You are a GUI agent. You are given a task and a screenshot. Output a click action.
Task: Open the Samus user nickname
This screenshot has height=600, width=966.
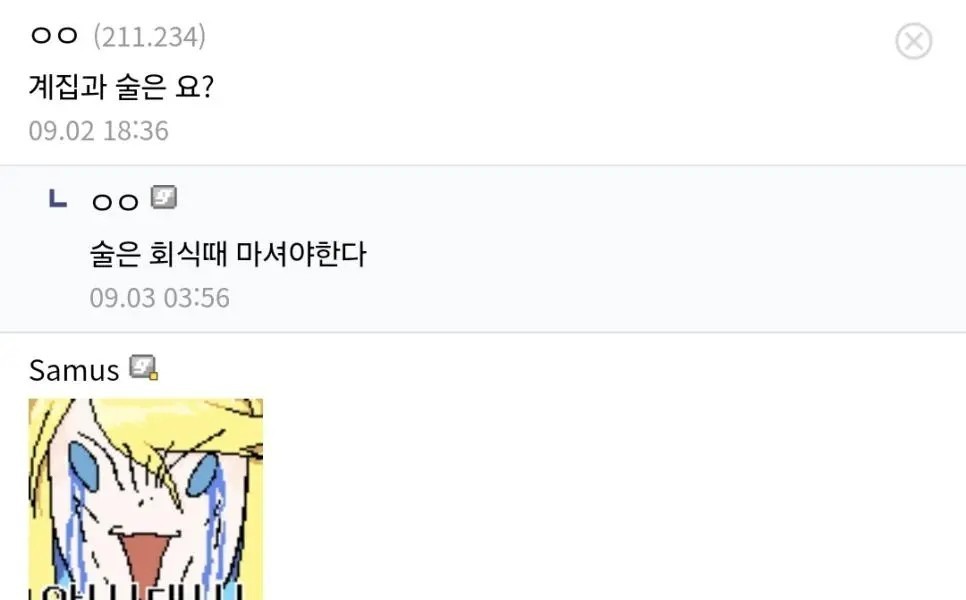click(x=74, y=370)
